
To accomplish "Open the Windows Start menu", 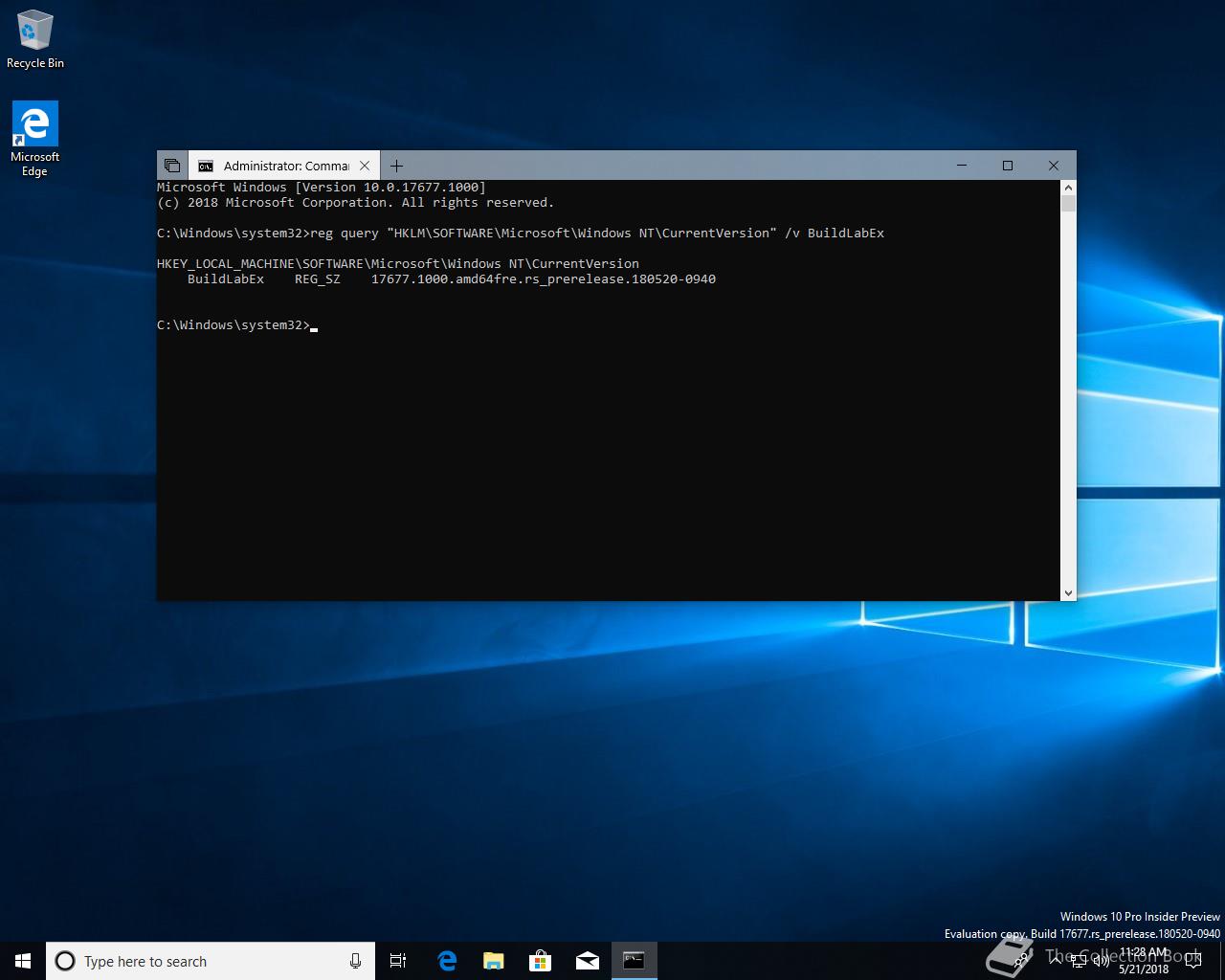I will [23, 961].
